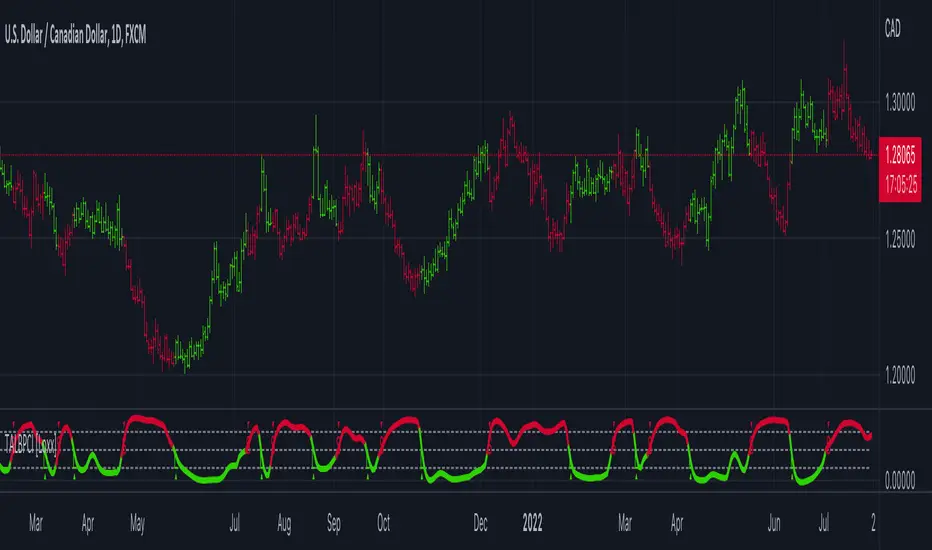Select the Aug label on the time axis
The height and width of the screenshot is (550, 932).
(284, 523)
